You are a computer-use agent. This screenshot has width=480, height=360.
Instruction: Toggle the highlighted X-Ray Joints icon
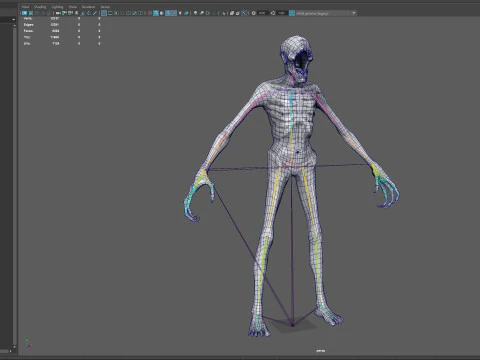click(244, 13)
